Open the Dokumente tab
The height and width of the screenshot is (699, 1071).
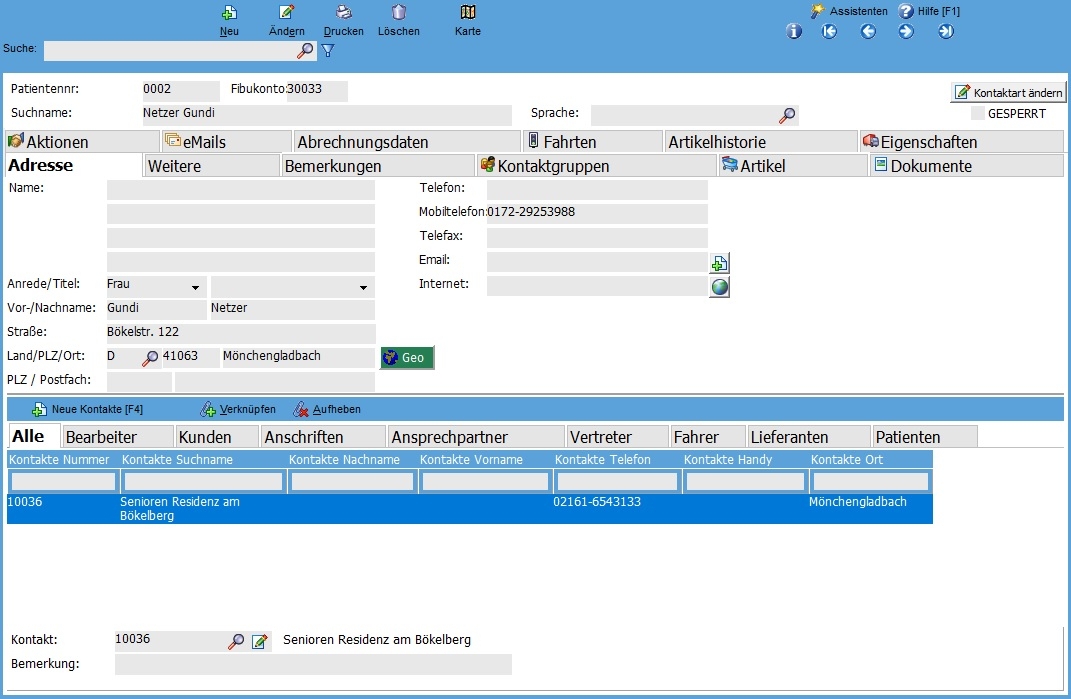click(x=966, y=165)
